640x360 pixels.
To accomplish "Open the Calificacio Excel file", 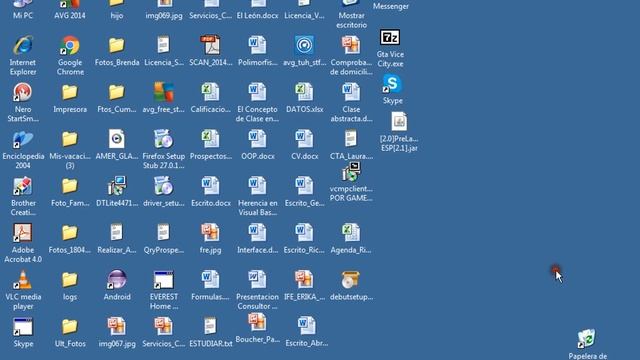I will pos(211,93).
